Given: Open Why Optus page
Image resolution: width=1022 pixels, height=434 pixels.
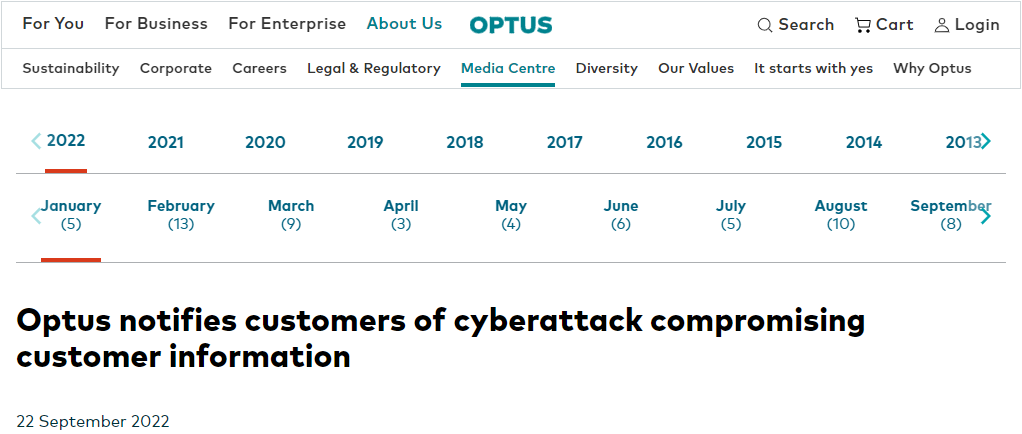Looking at the screenshot, I should pos(932,68).
